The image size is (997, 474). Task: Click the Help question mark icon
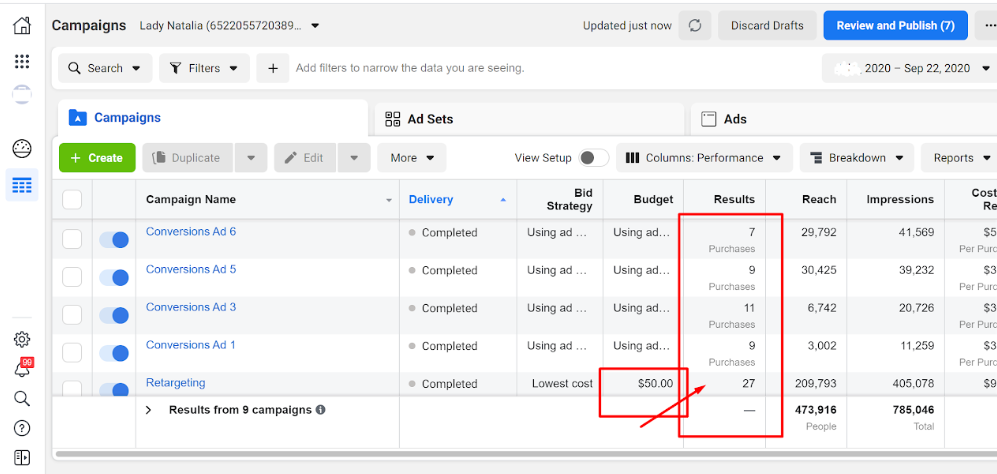21,428
